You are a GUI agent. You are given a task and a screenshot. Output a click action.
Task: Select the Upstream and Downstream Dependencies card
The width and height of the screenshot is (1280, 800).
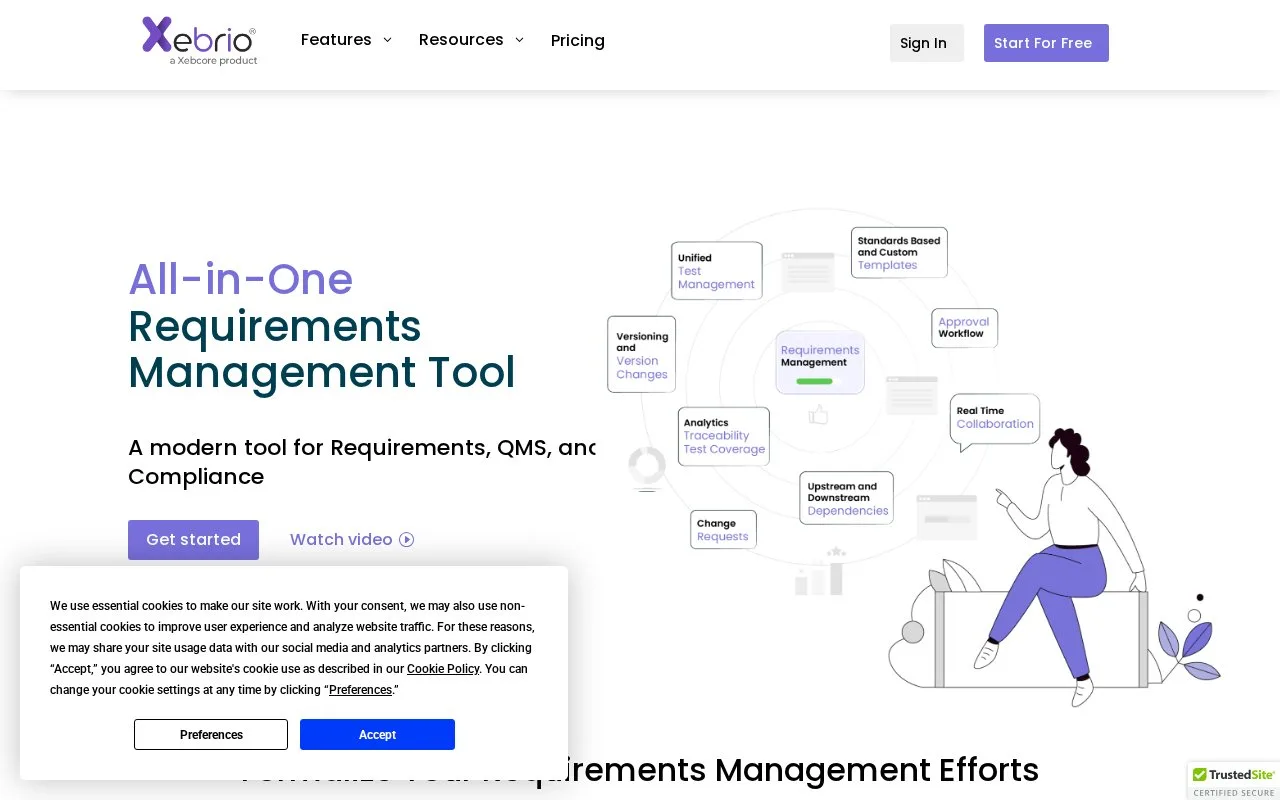[x=847, y=498]
